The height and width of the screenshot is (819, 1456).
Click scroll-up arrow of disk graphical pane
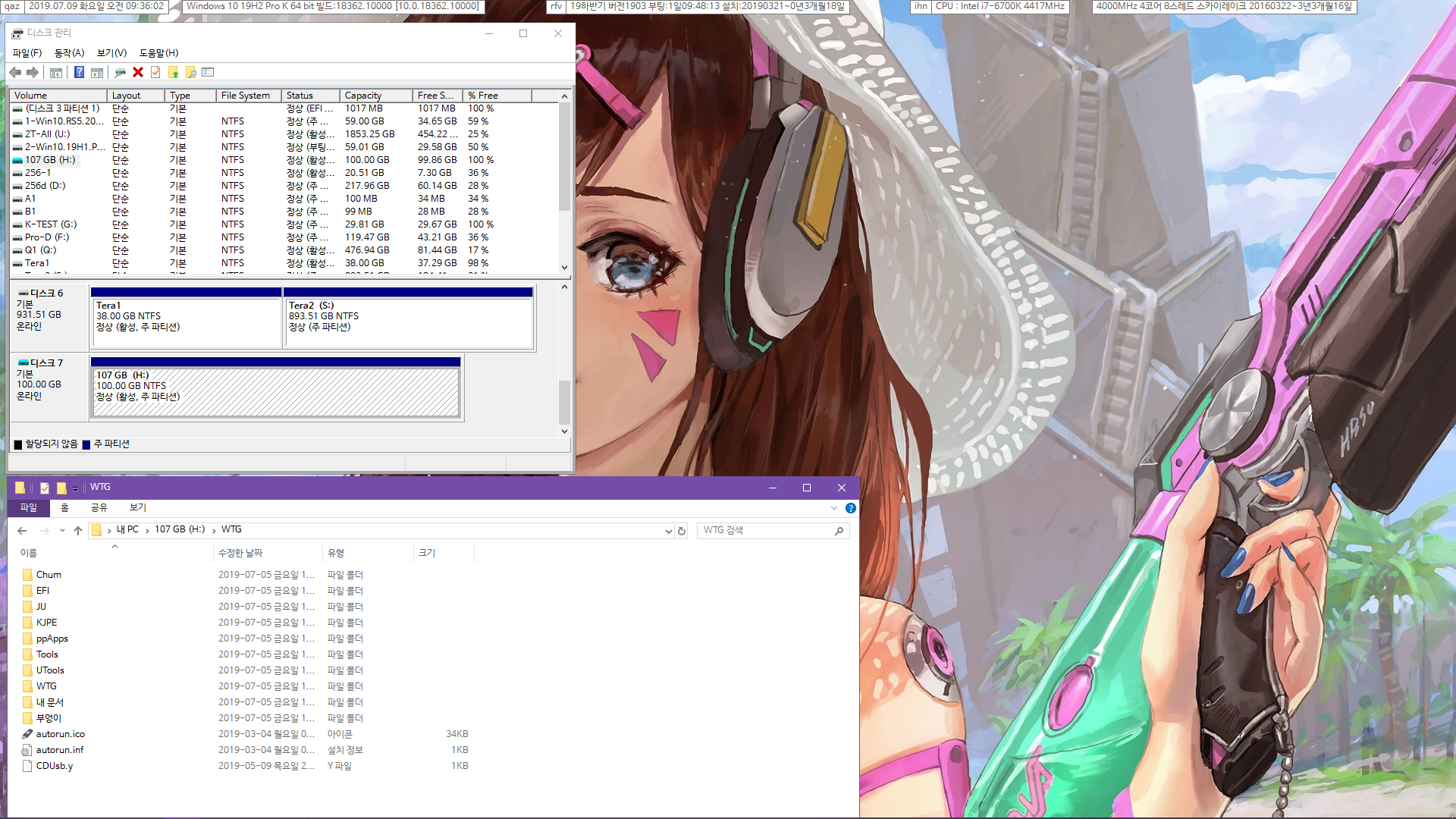point(564,287)
